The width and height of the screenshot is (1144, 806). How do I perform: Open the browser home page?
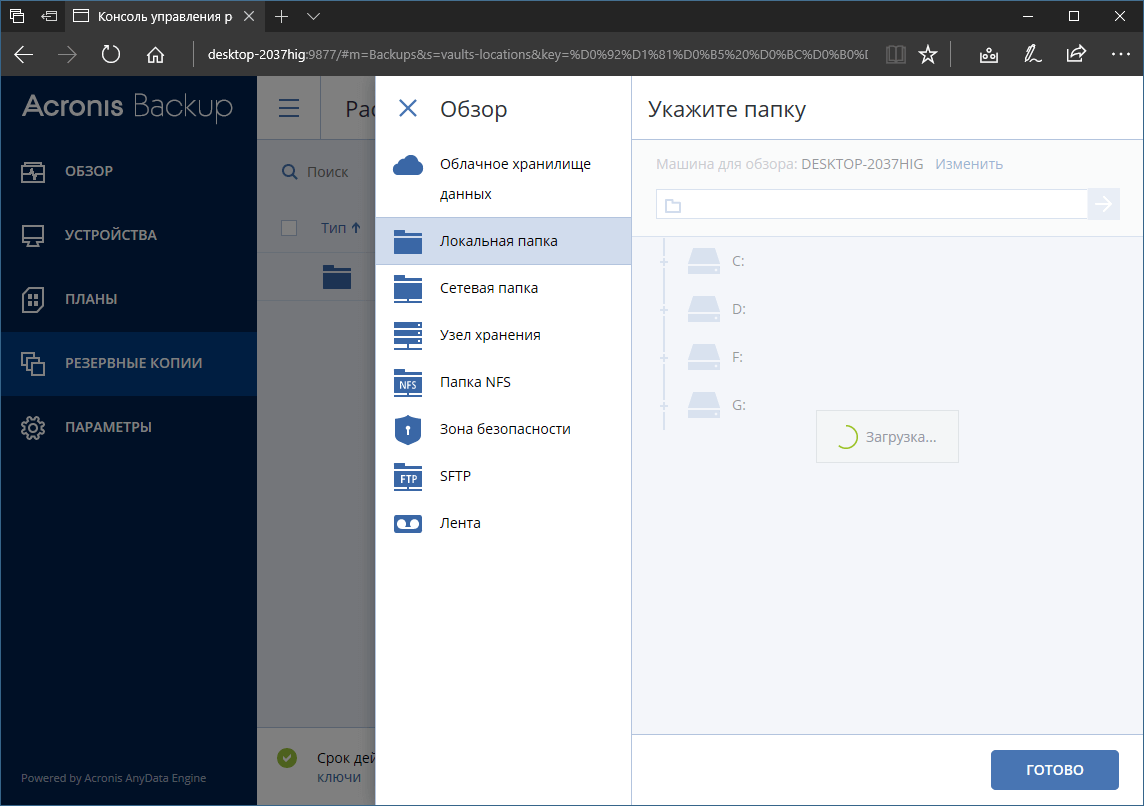(155, 55)
